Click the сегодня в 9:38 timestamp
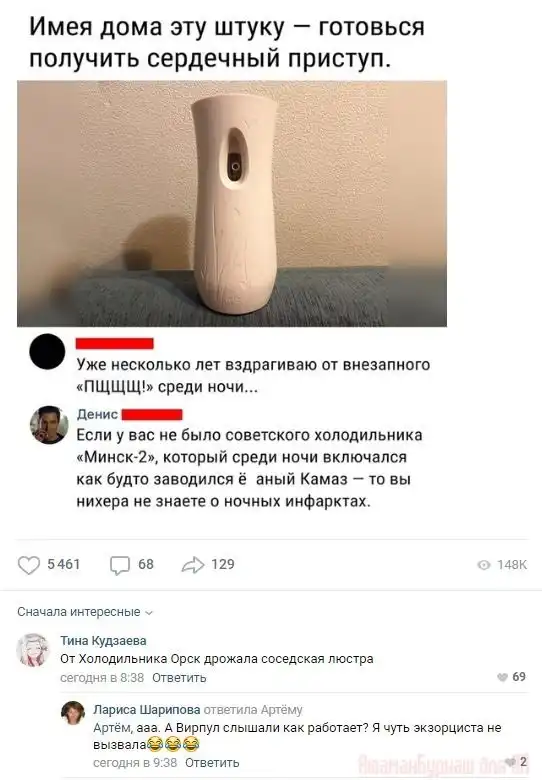 135,763
